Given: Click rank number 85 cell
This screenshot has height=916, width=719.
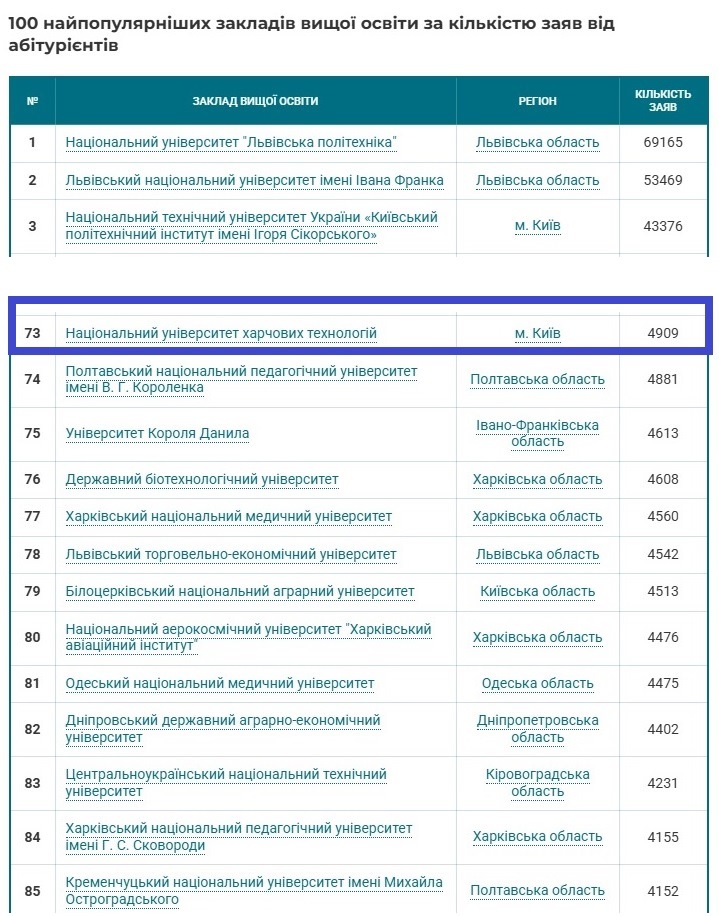Looking at the screenshot, I should tap(33, 891).
